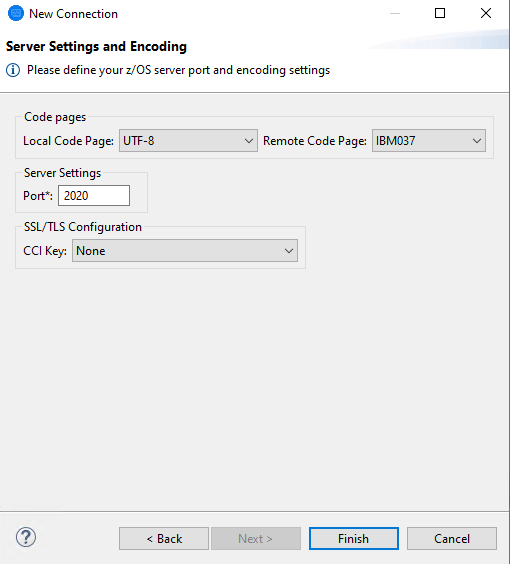
Task: Click the help question mark icon
Action: (26, 537)
